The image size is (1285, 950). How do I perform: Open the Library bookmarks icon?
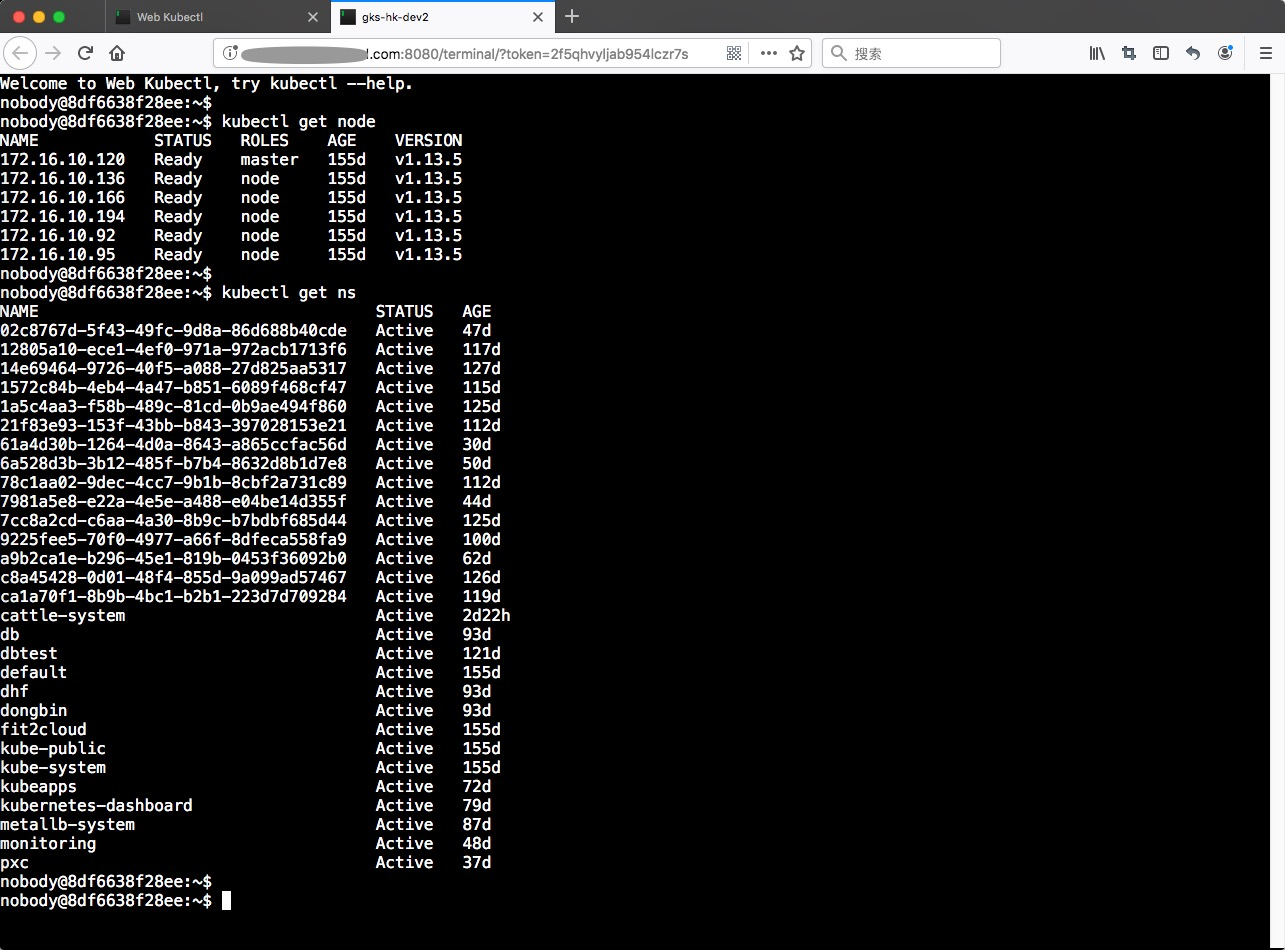[x=1097, y=53]
